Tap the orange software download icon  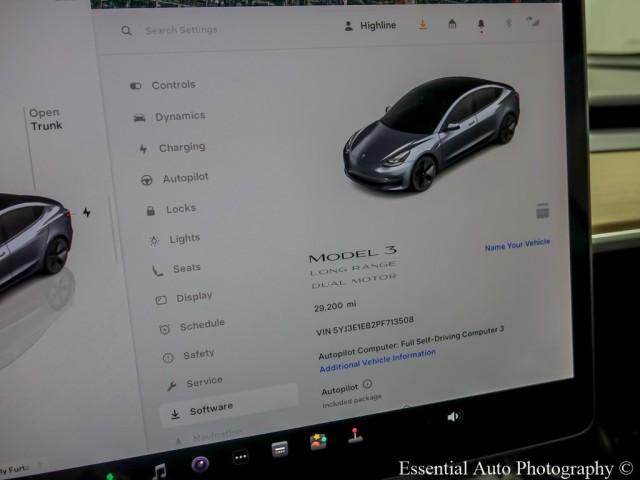click(423, 25)
